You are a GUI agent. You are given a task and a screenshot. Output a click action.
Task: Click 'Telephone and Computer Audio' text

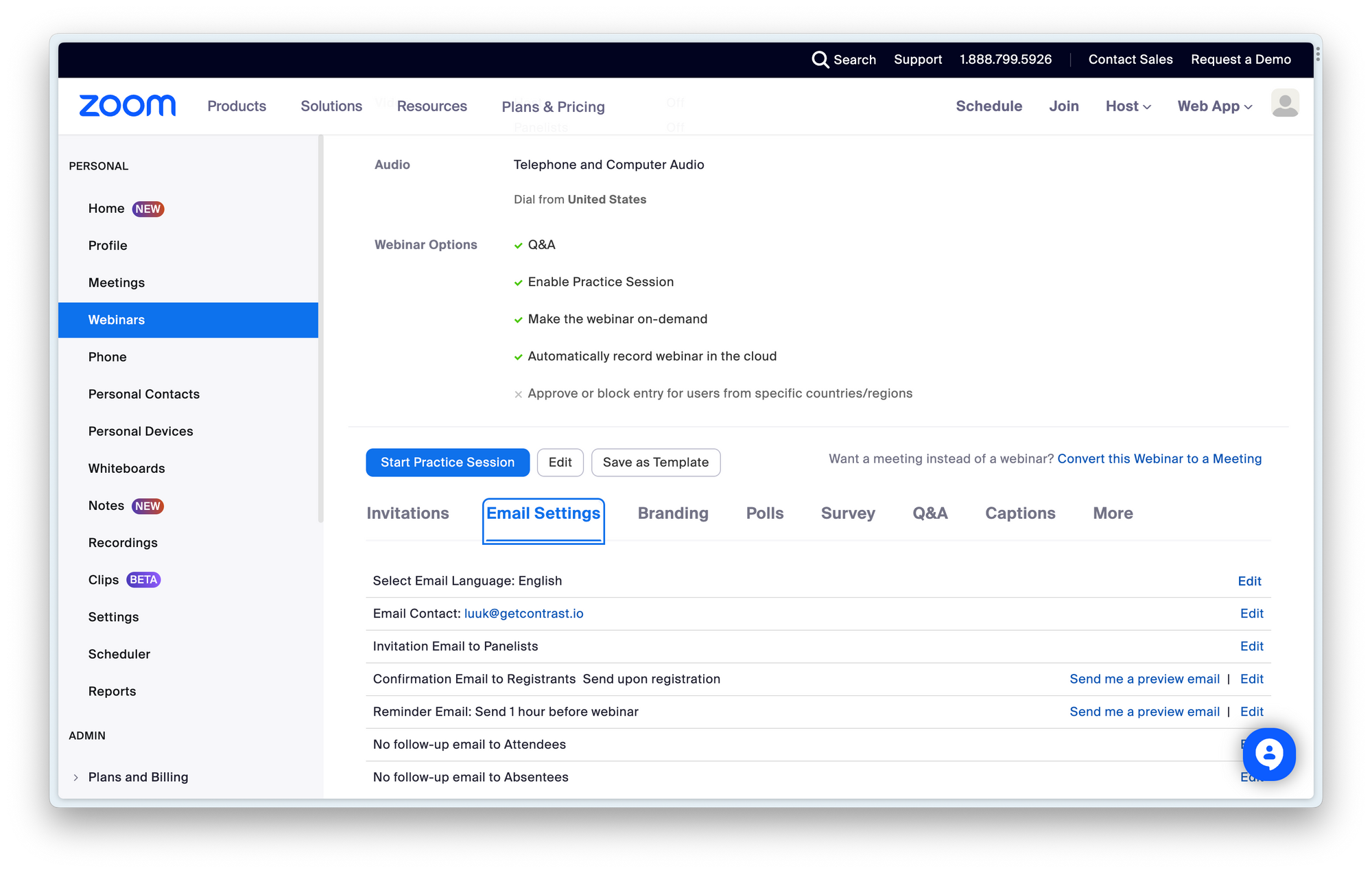click(608, 165)
